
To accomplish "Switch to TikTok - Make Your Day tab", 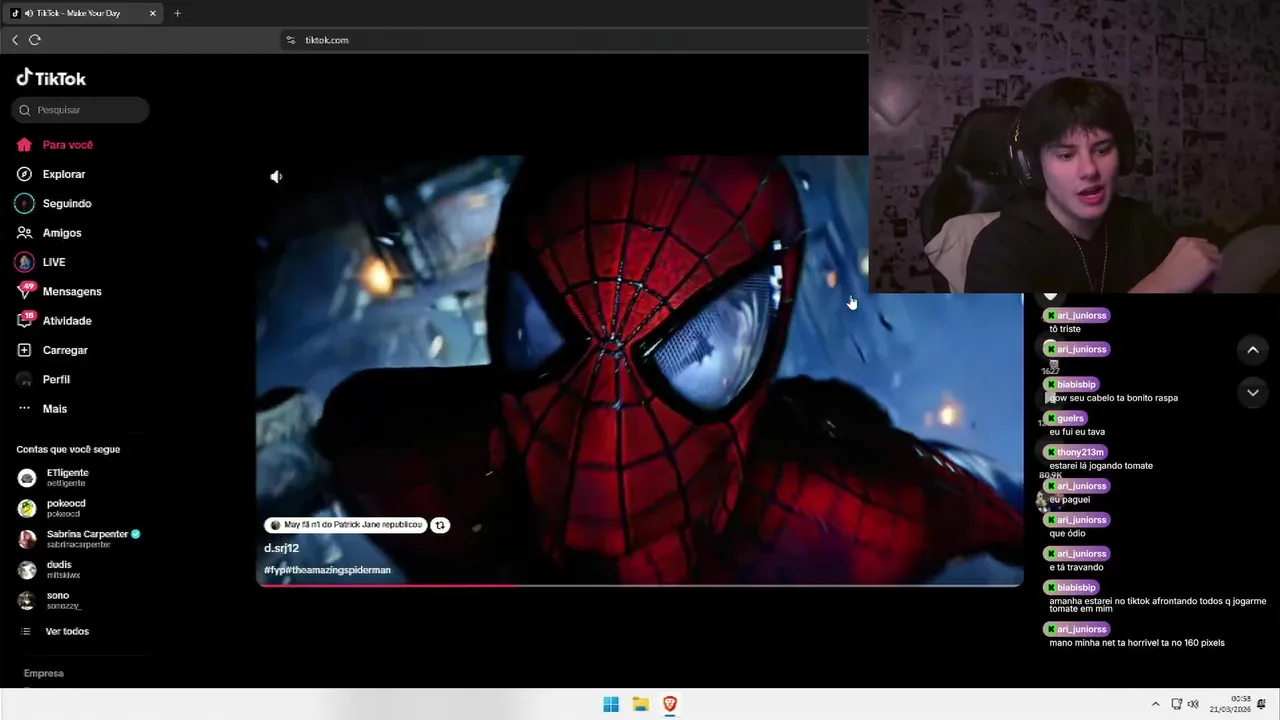I will 84,13.
